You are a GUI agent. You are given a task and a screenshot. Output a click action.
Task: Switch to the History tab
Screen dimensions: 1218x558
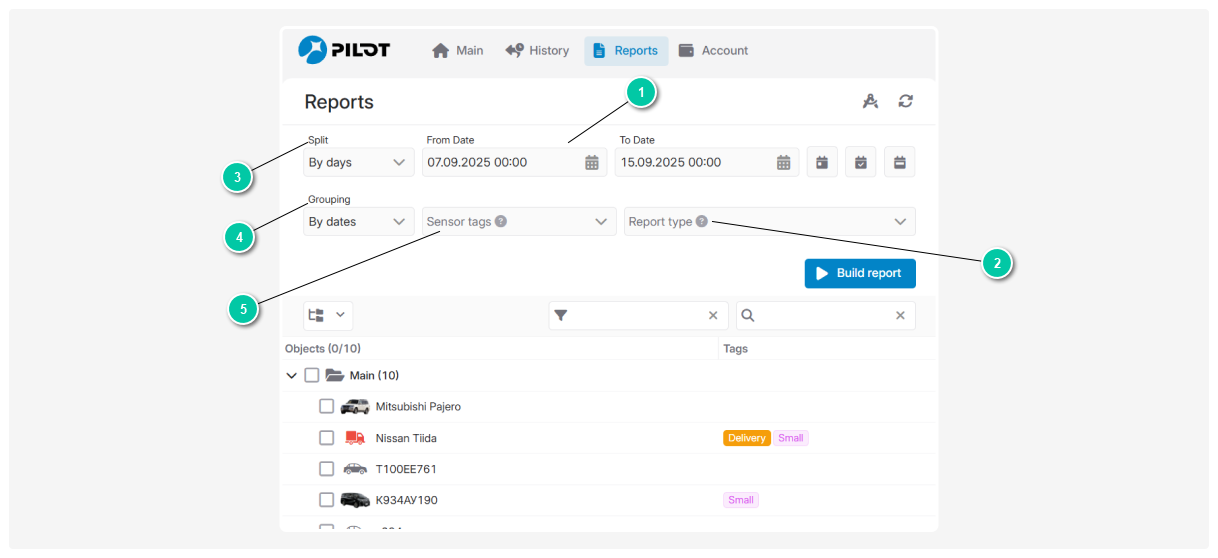(x=537, y=51)
